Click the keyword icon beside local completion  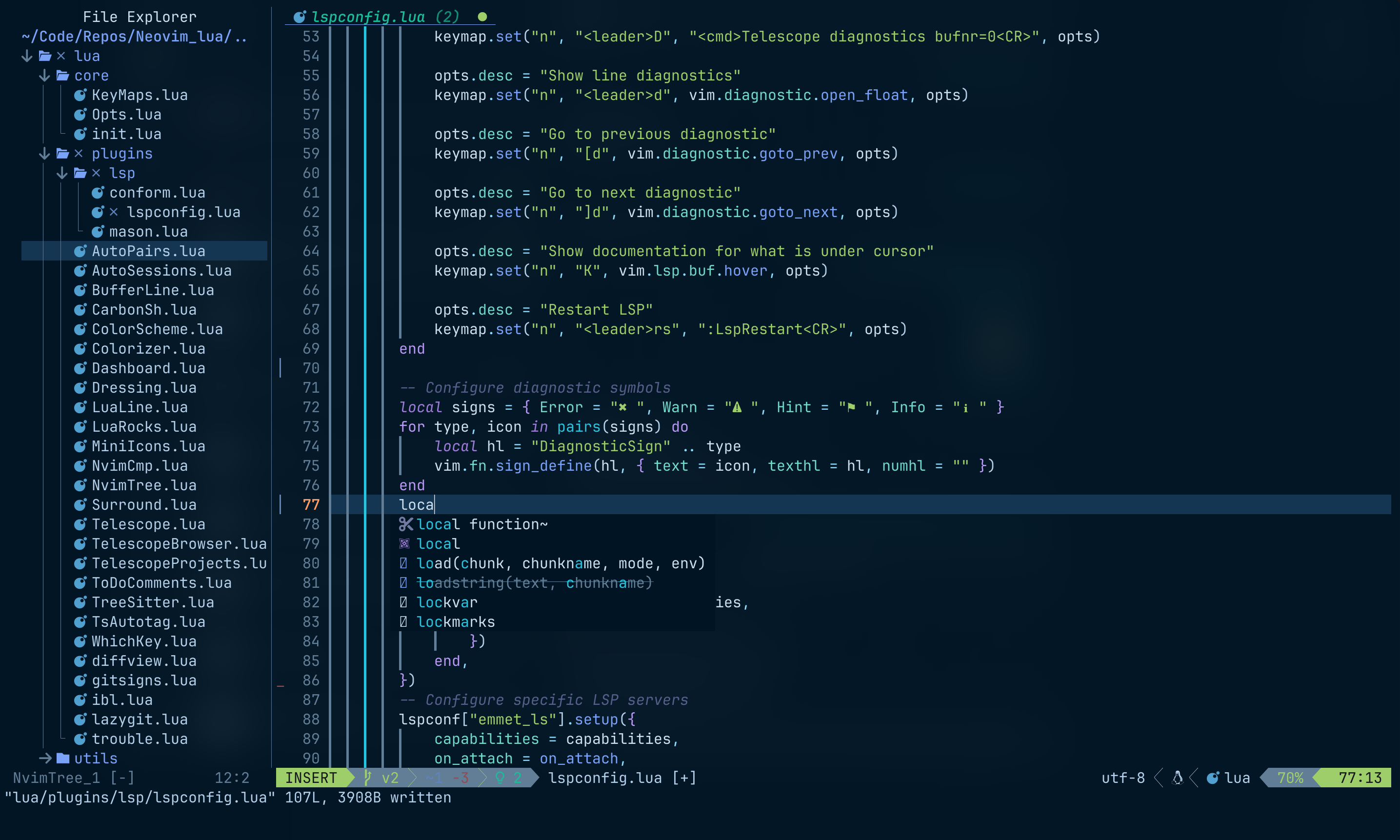[404, 544]
